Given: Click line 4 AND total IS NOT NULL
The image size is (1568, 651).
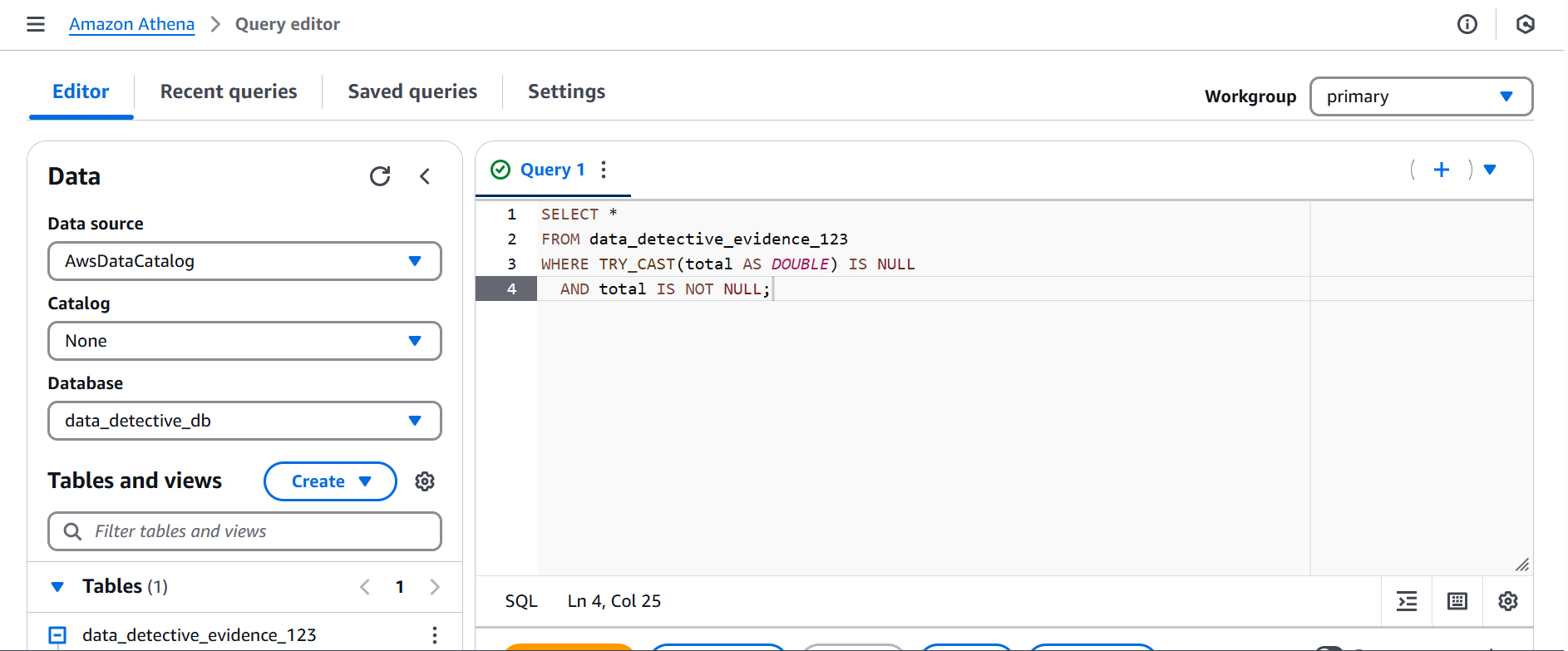Looking at the screenshot, I should coord(664,289).
